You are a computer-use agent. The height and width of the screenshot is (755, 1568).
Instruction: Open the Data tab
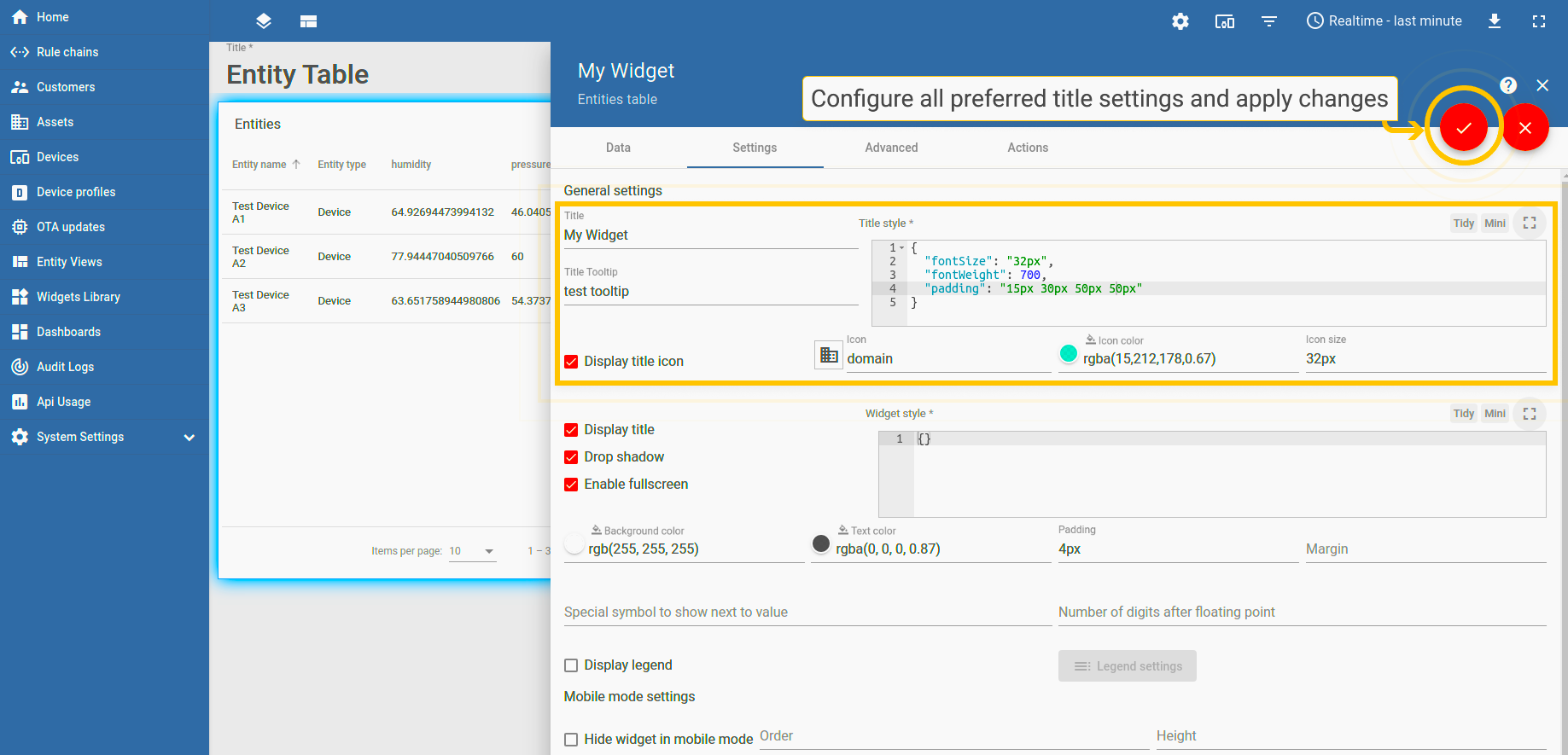[x=618, y=148]
